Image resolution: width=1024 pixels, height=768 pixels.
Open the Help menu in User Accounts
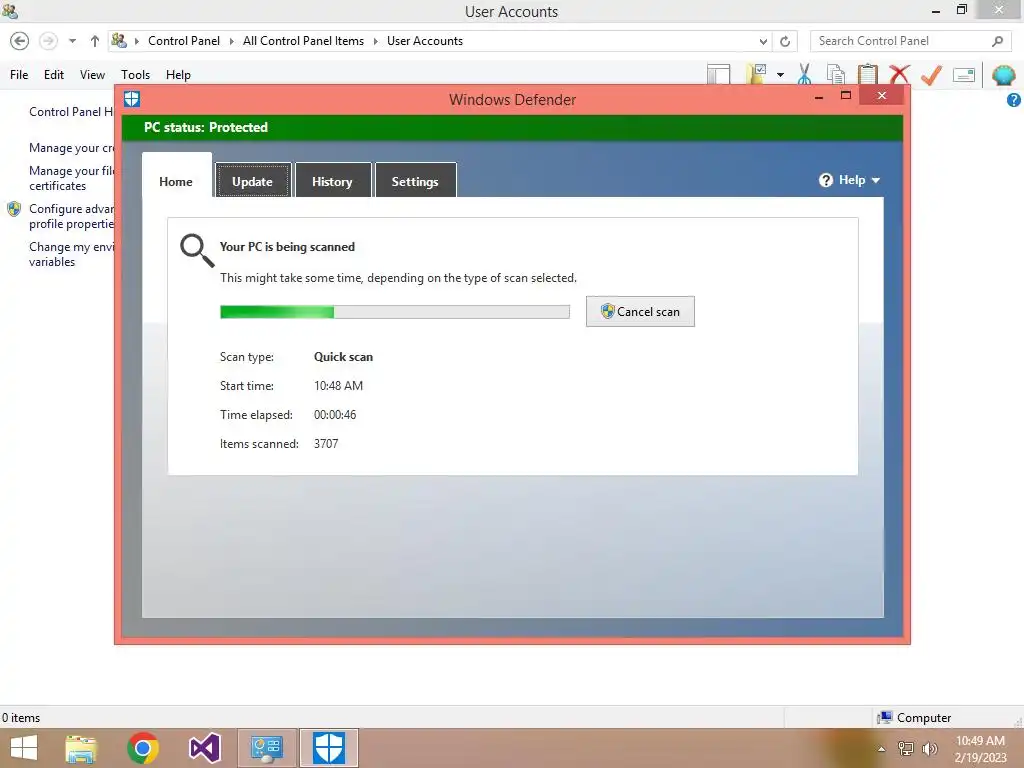coord(178,75)
